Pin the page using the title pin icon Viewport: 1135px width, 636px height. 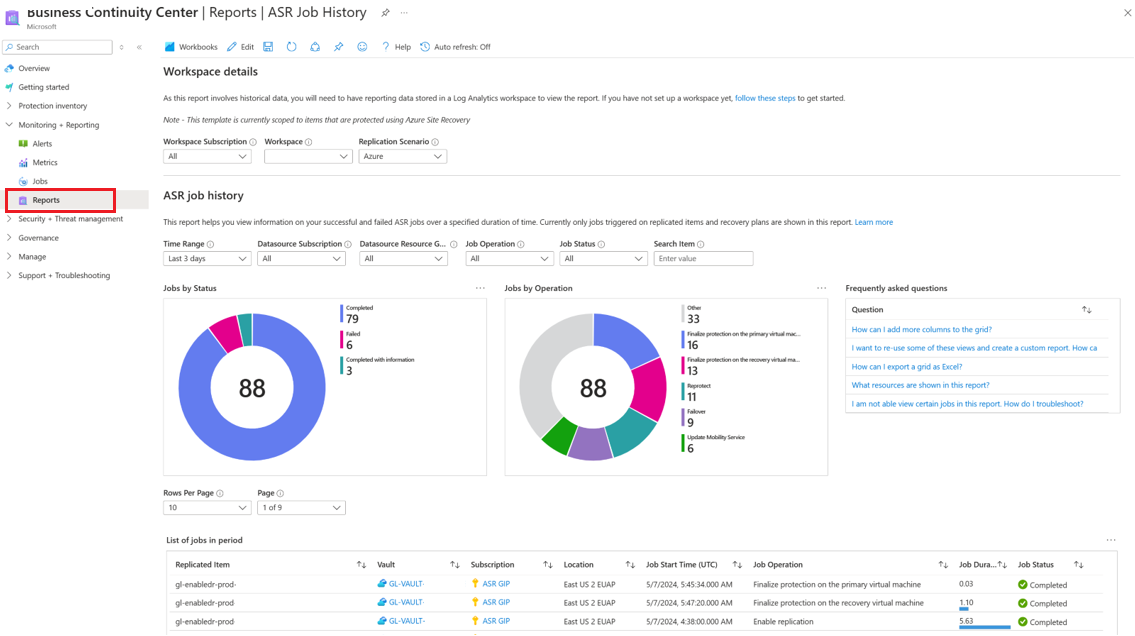pyautogui.click(x=385, y=13)
